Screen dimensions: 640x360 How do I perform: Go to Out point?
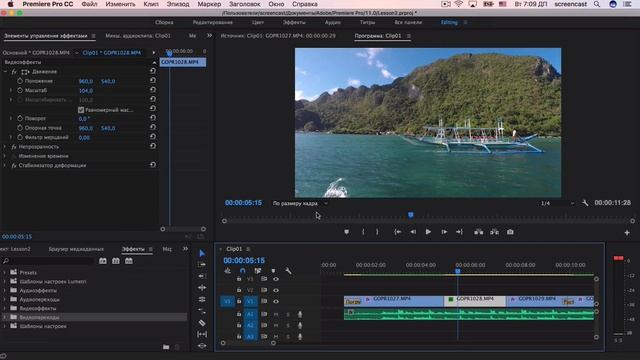pos(460,232)
